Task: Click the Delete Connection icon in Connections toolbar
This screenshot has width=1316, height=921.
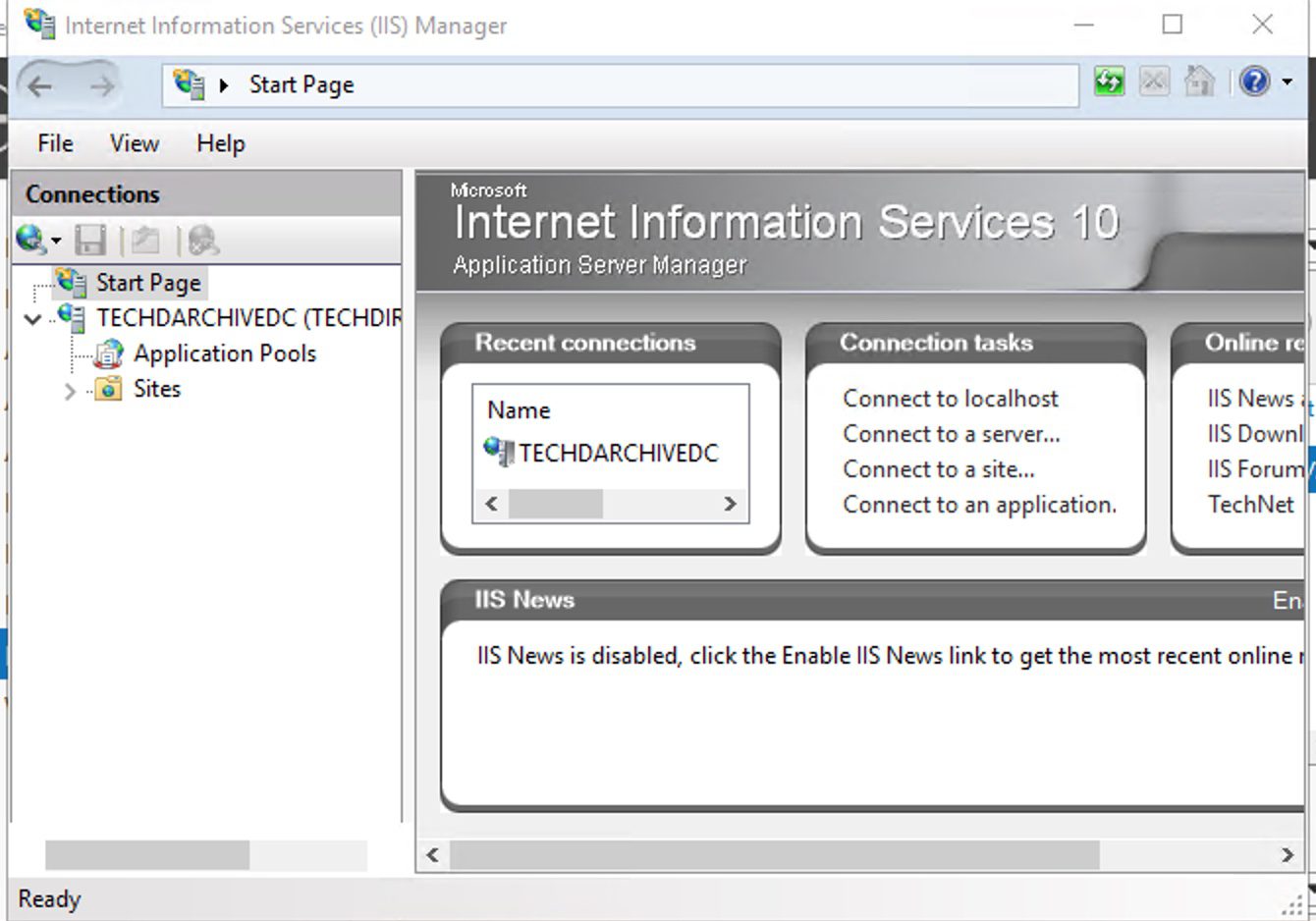Action: click(203, 241)
